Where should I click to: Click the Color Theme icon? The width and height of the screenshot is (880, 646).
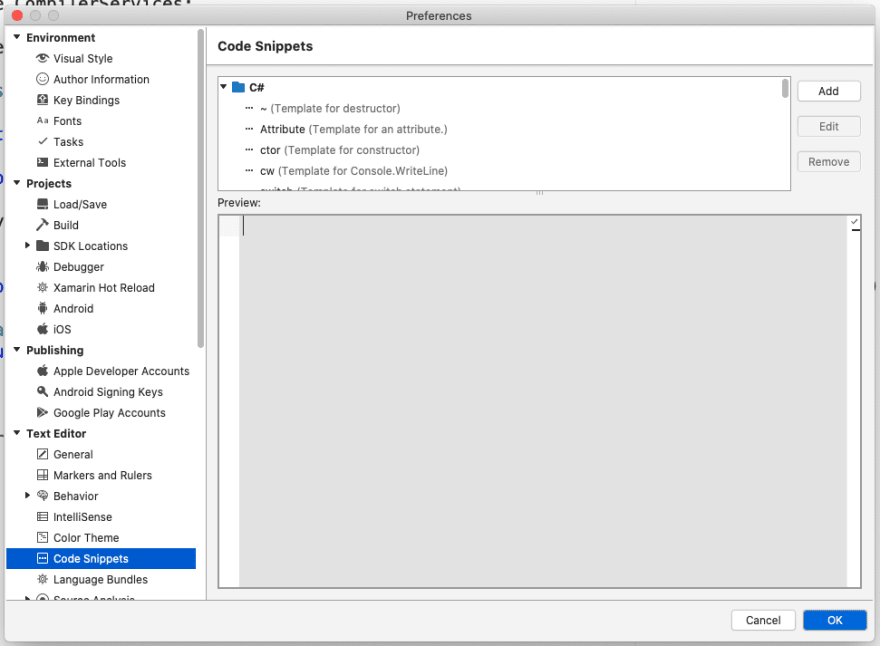[42, 537]
